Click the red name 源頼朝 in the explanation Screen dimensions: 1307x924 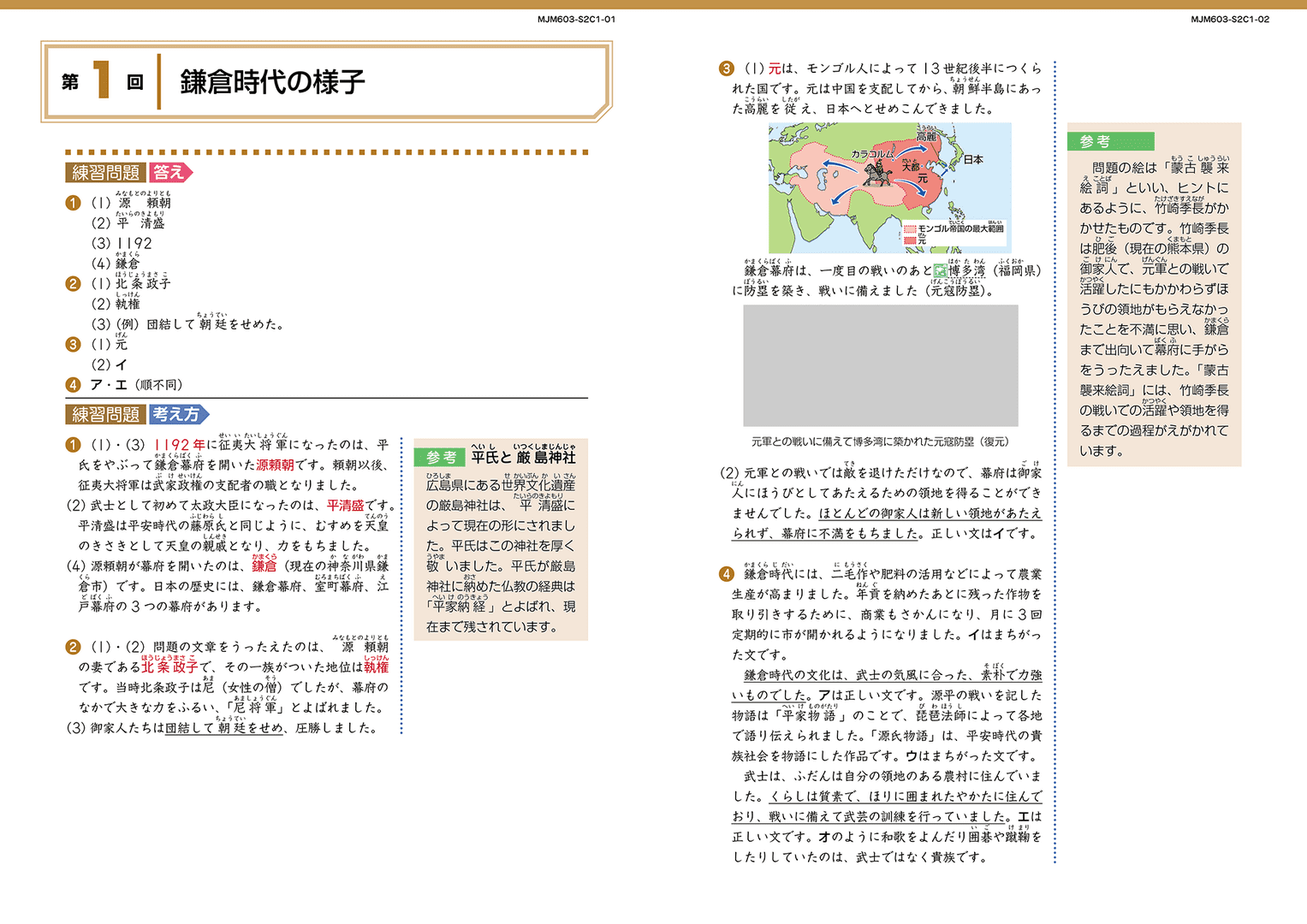(x=276, y=465)
